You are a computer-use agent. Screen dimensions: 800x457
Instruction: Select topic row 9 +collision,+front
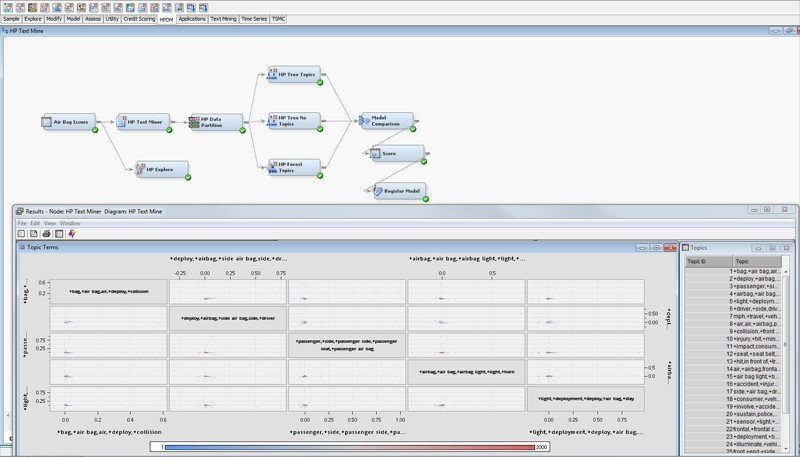pyautogui.click(x=733, y=332)
